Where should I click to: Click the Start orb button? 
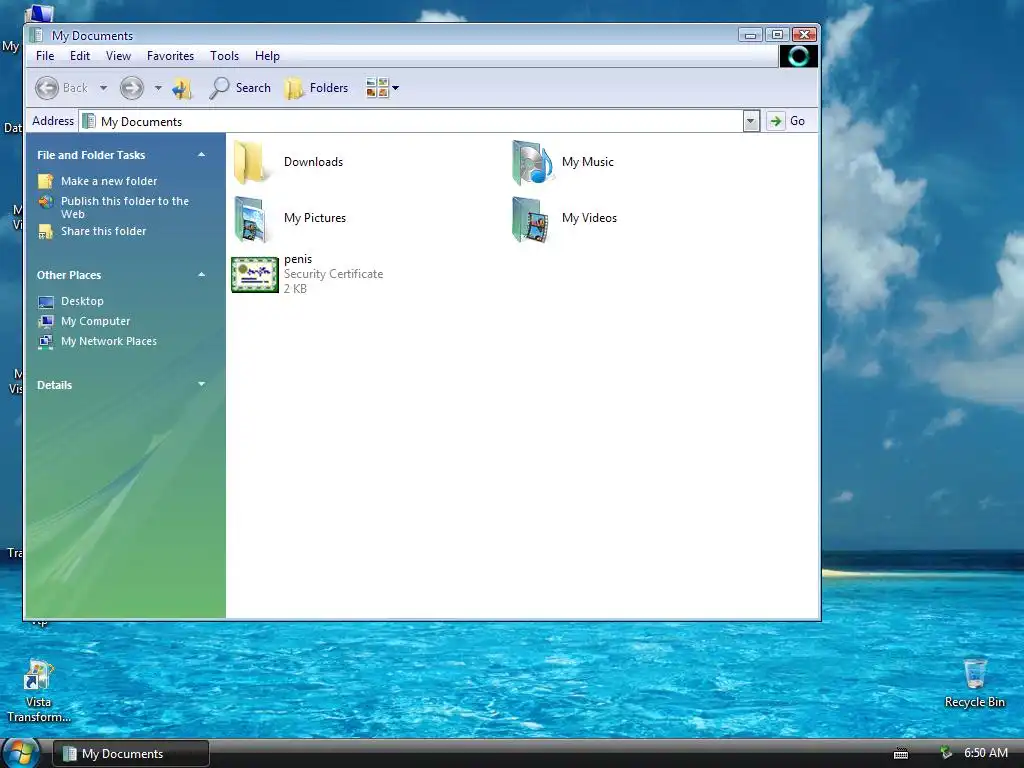[21, 753]
